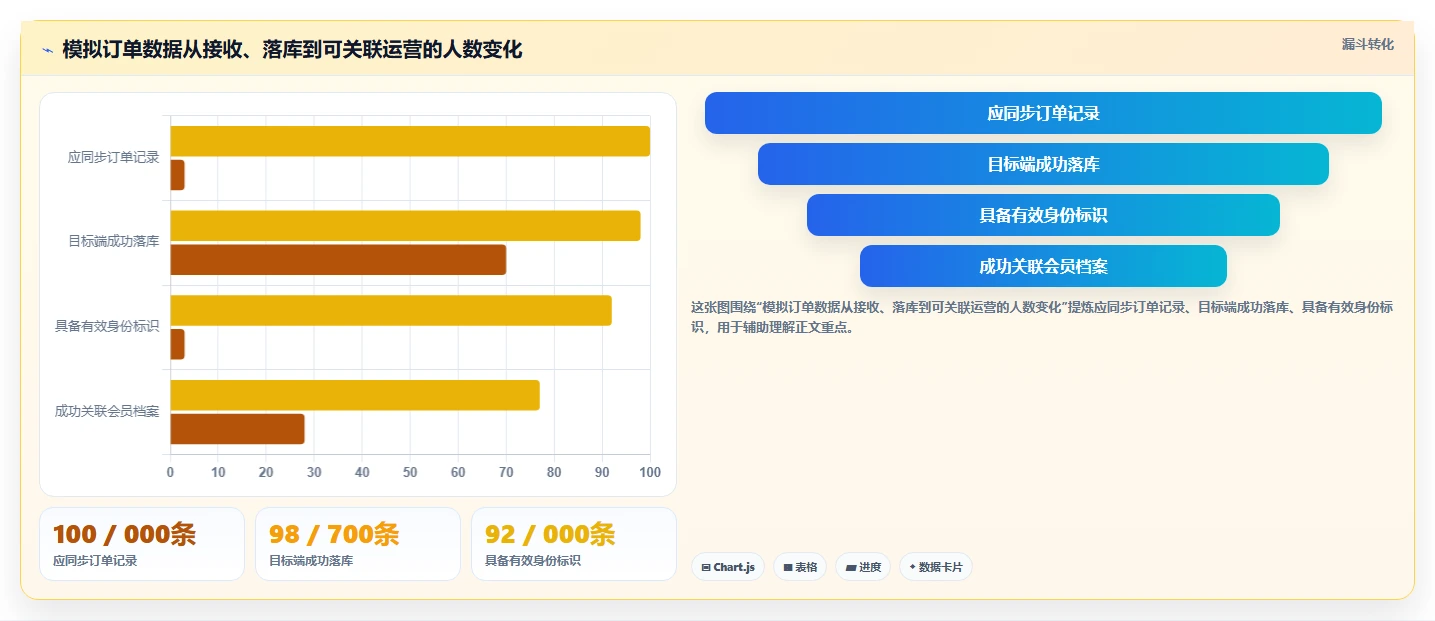Click the 表格 chip icon
Screen dimensions: 1435x621
(x=788, y=567)
